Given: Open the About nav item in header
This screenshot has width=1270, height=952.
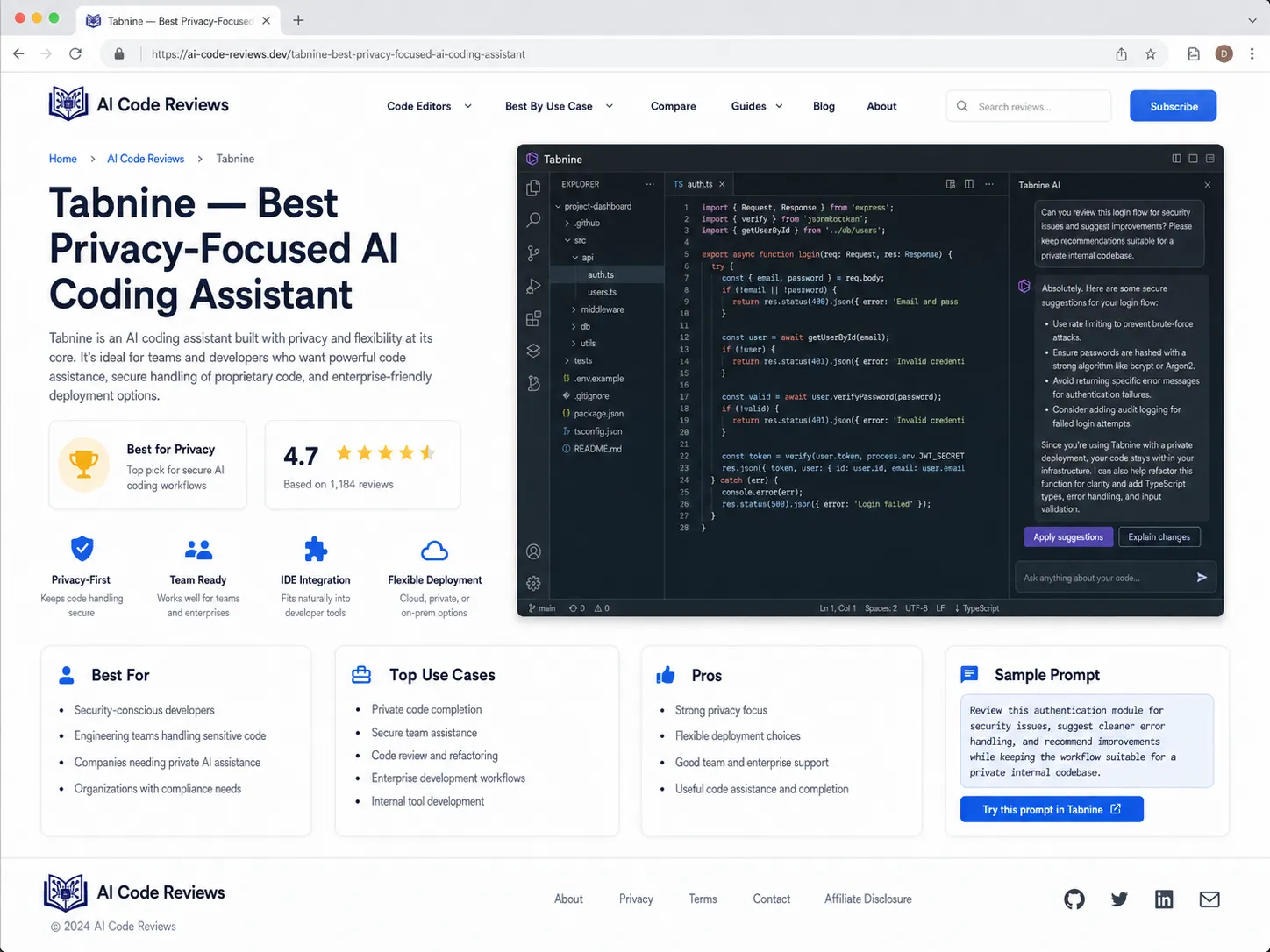Looking at the screenshot, I should [881, 106].
